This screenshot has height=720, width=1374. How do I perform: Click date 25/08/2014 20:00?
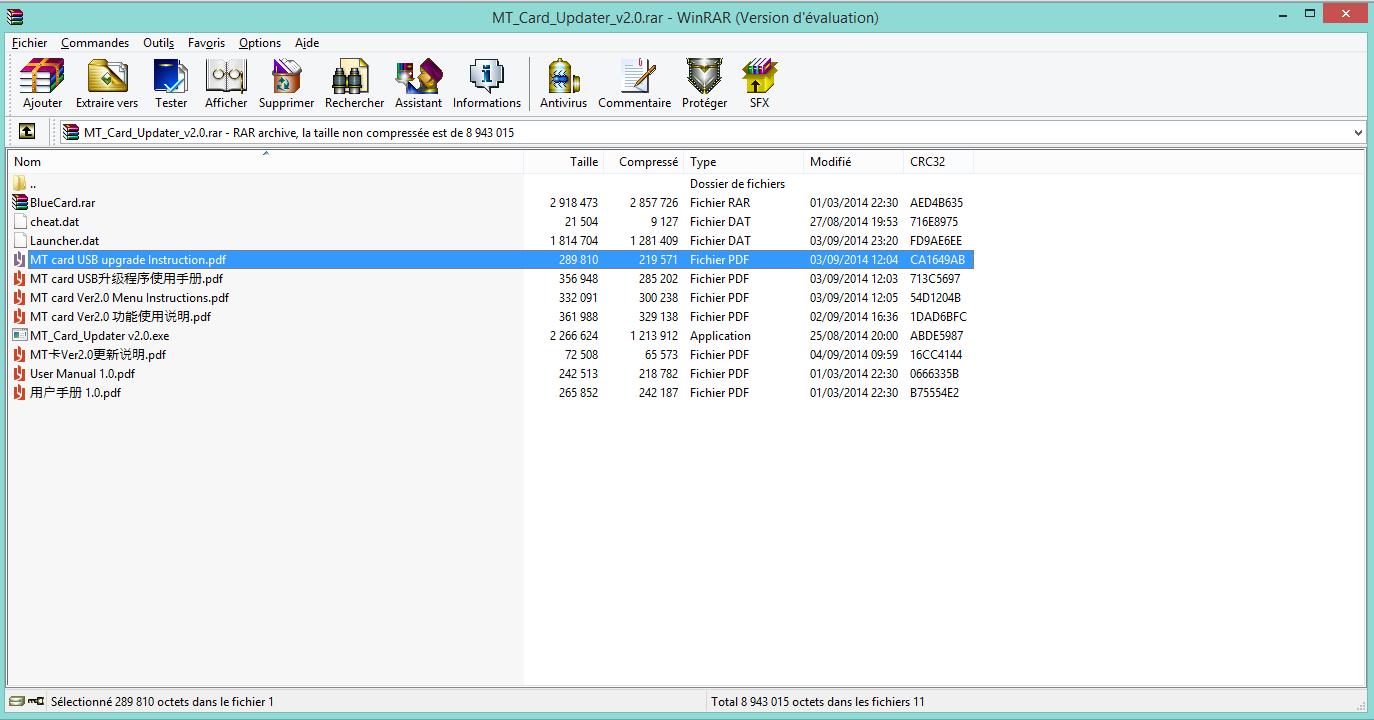point(854,336)
